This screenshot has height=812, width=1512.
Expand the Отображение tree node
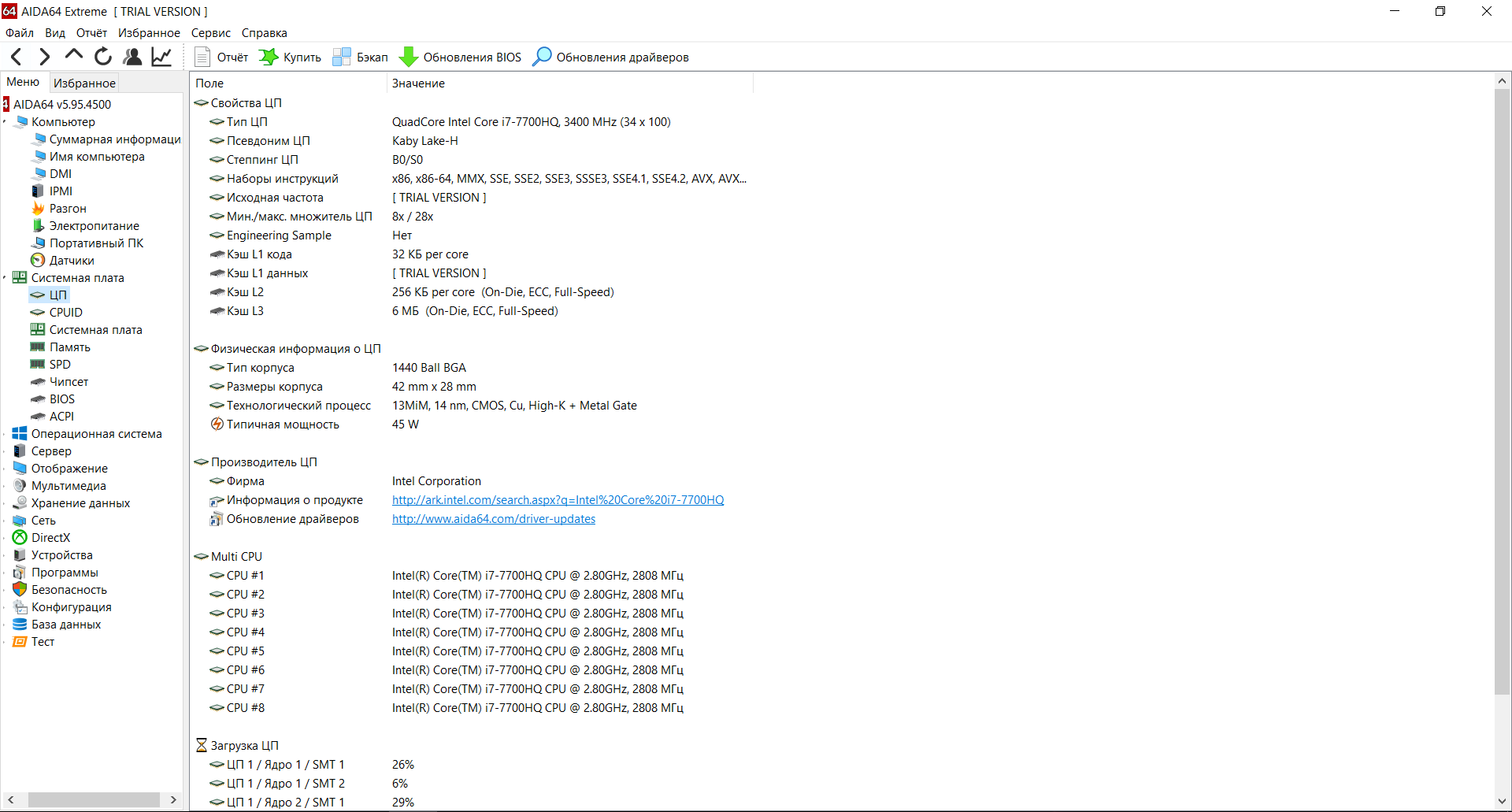(5, 469)
